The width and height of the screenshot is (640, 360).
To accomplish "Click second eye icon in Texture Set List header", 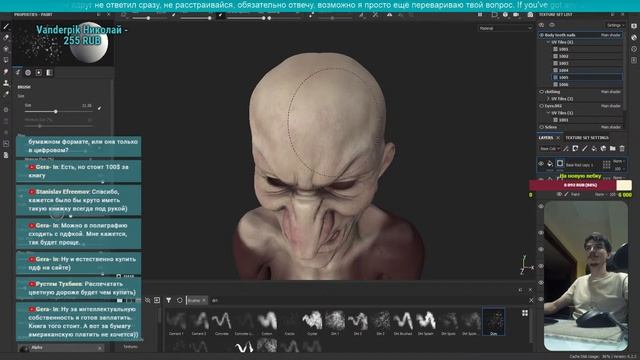I will (552, 25).
